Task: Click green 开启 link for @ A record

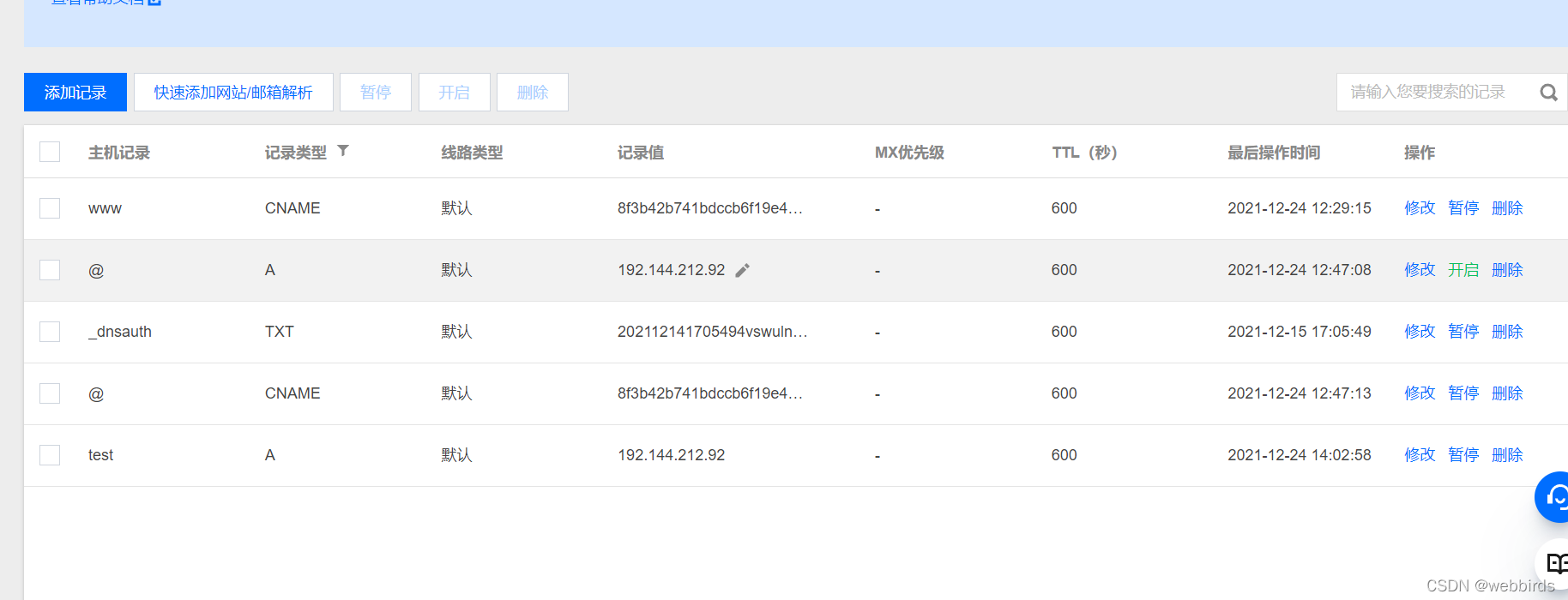Action: 1463,270
